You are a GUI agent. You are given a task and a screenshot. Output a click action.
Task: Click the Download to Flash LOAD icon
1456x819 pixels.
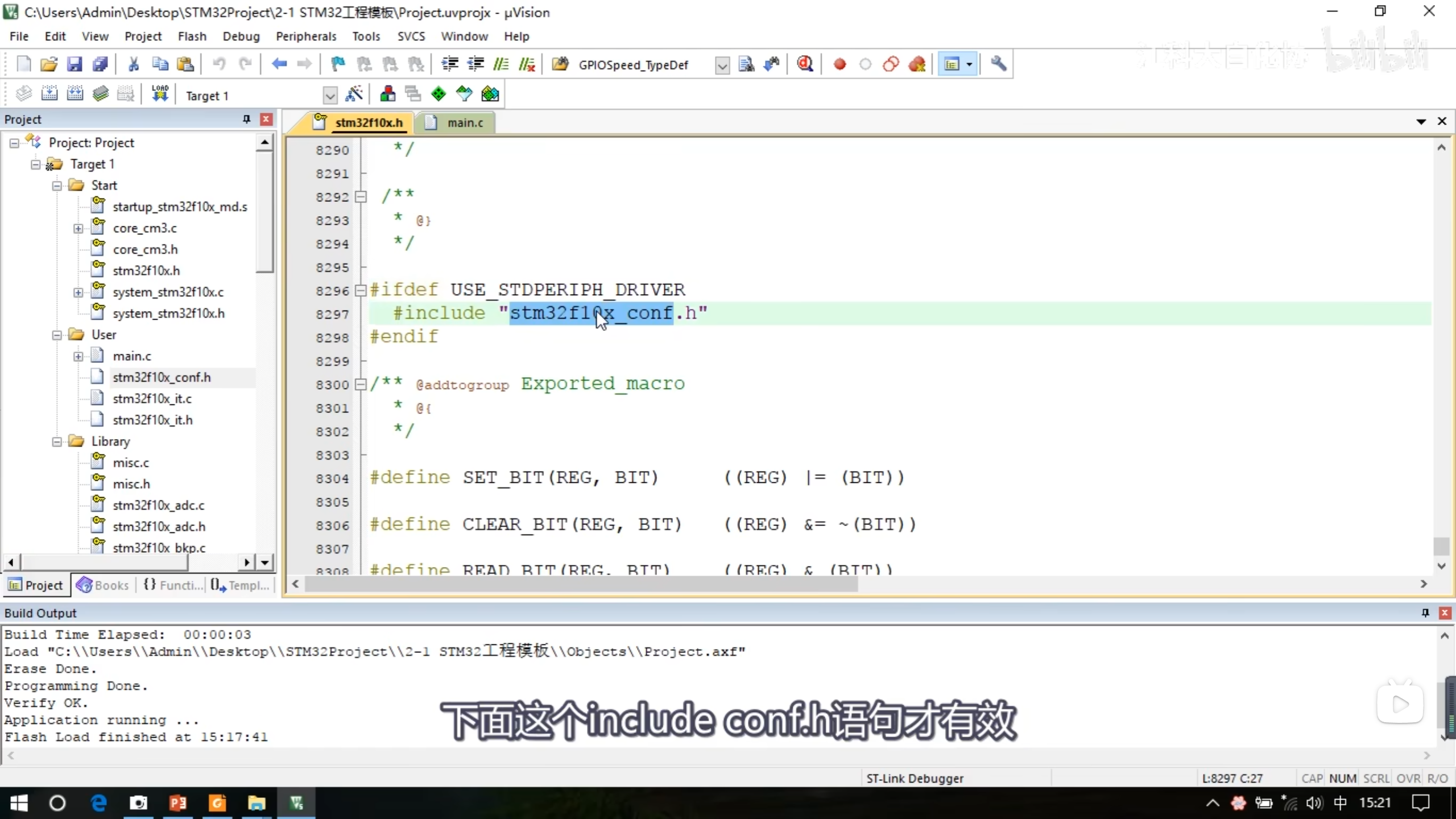[x=160, y=94]
